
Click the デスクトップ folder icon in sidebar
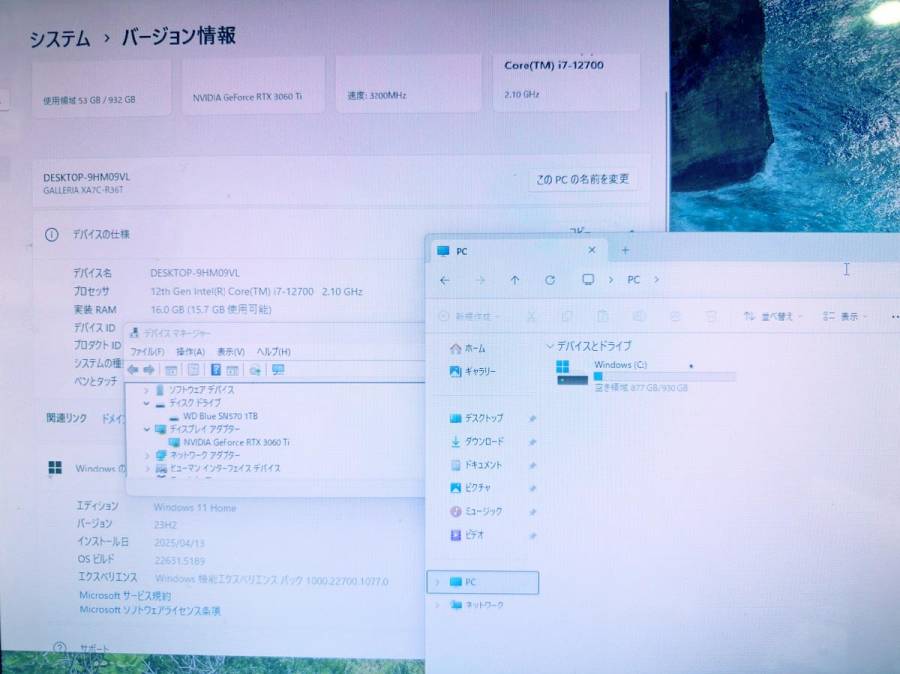[456, 418]
